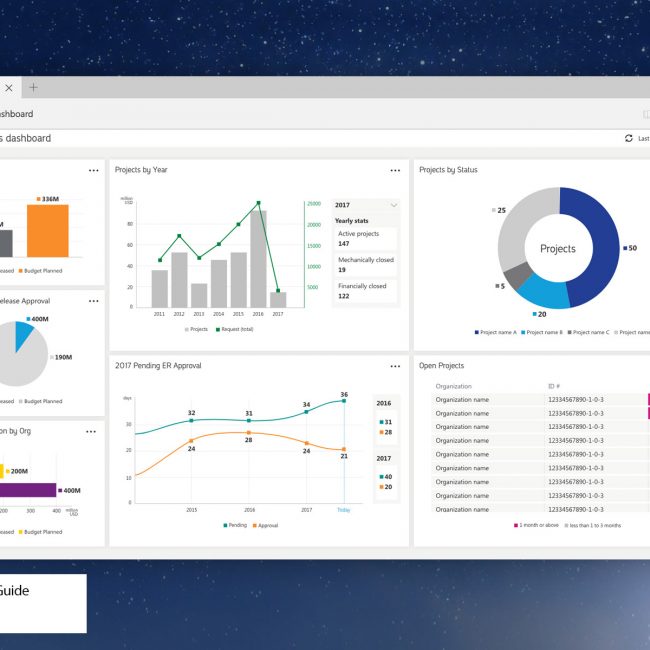650x650 pixels.
Task: Select the Financially closed stat tile
Action: click(x=365, y=291)
